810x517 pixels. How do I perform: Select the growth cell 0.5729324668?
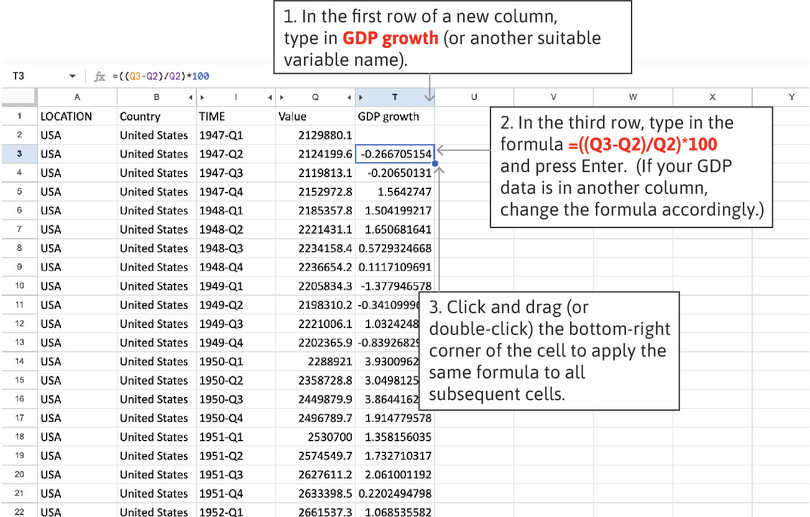click(x=395, y=248)
